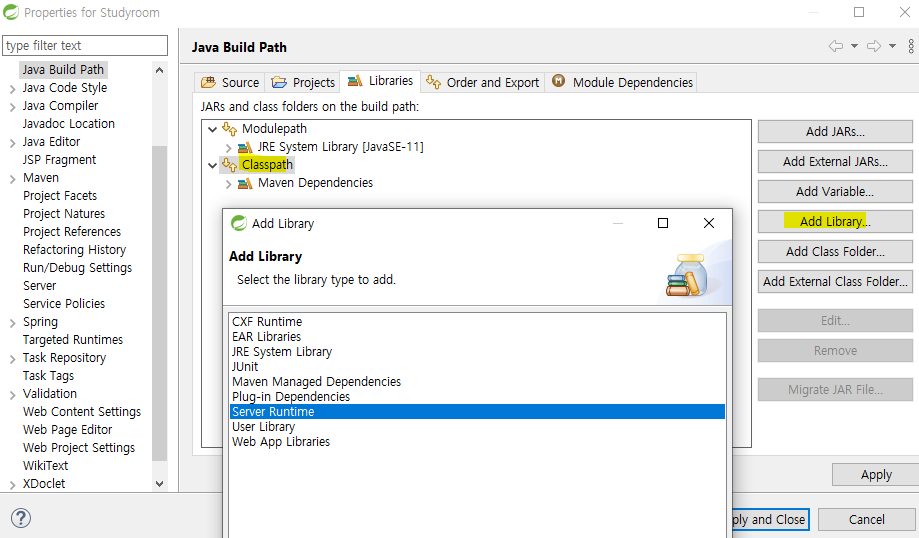Image resolution: width=919 pixels, height=538 pixels.
Task: Select the Libraries tab
Action: [x=380, y=81]
